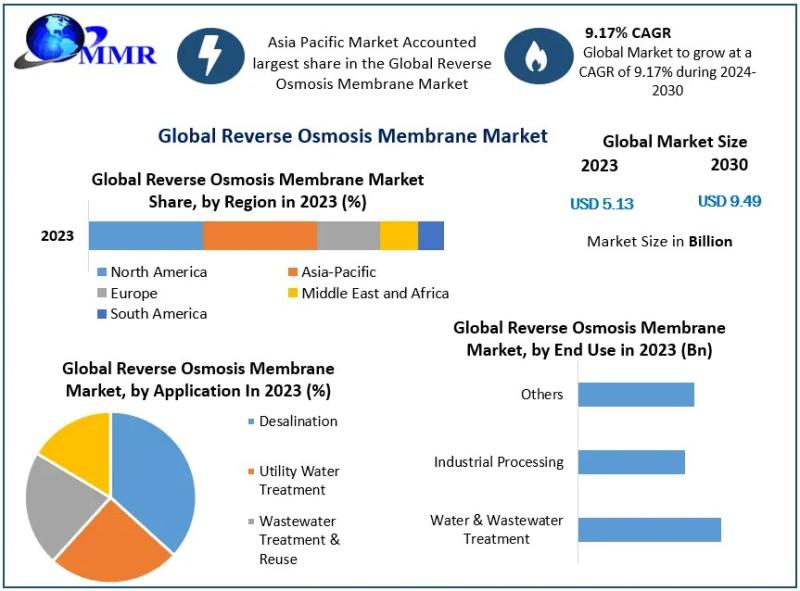Click the yellow segment of the 2023 region bar
800x591 pixels.
point(398,236)
